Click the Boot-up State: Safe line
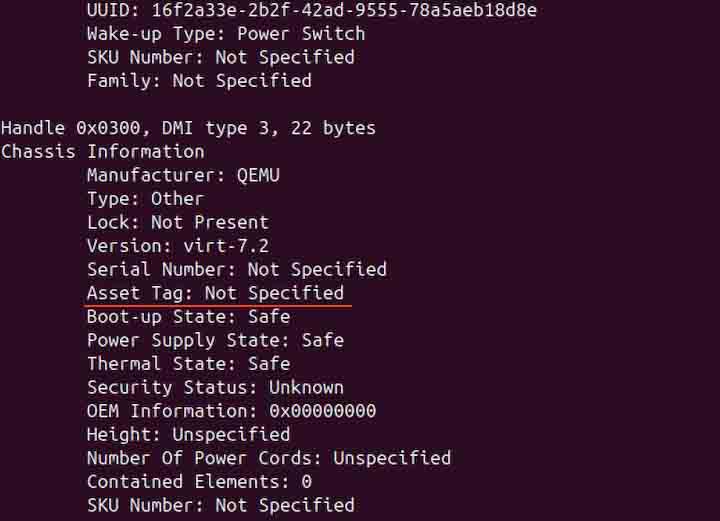 pyautogui.click(x=188, y=316)
